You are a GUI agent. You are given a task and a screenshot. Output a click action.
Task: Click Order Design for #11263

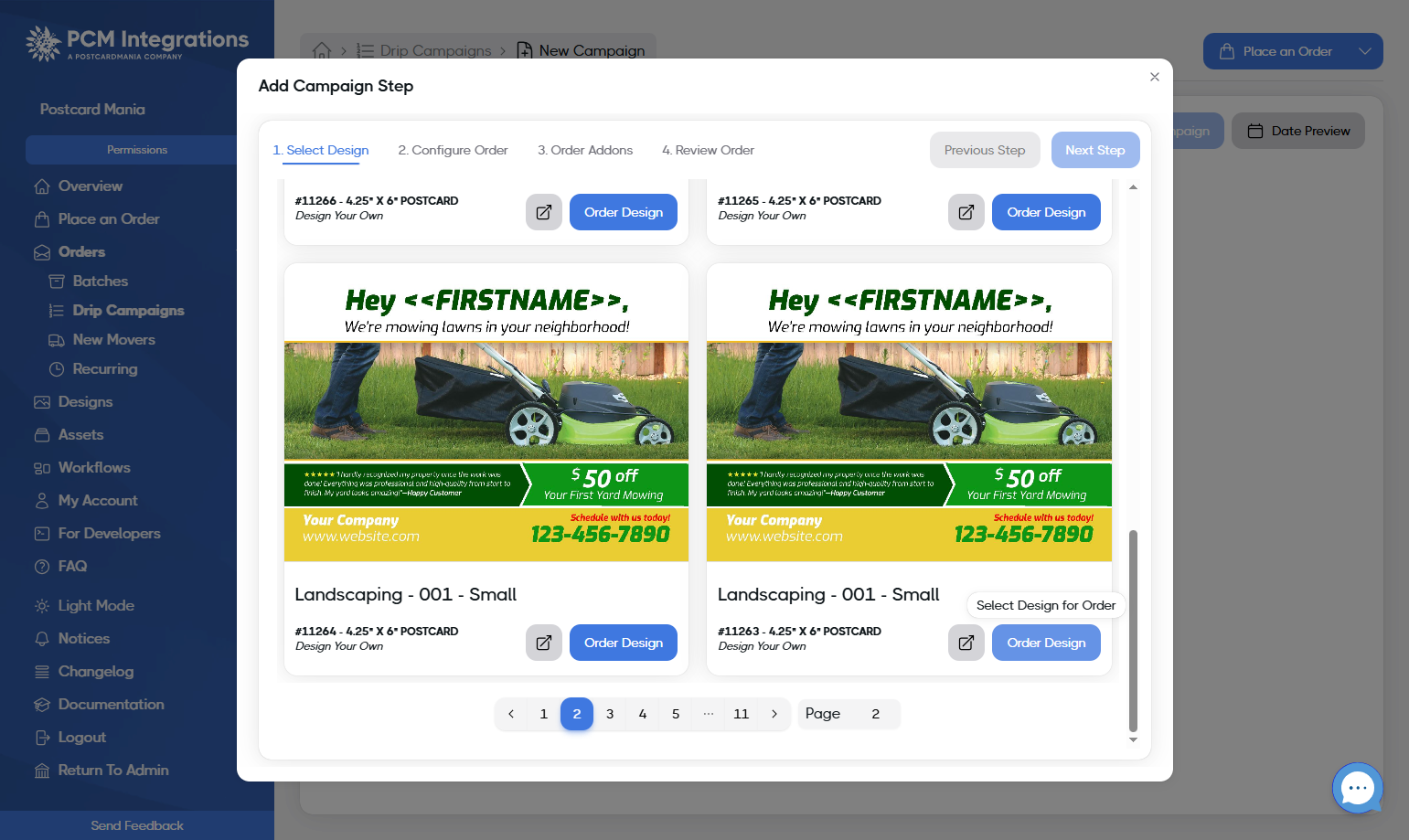pyautogui.click(x=1046, y=643)
